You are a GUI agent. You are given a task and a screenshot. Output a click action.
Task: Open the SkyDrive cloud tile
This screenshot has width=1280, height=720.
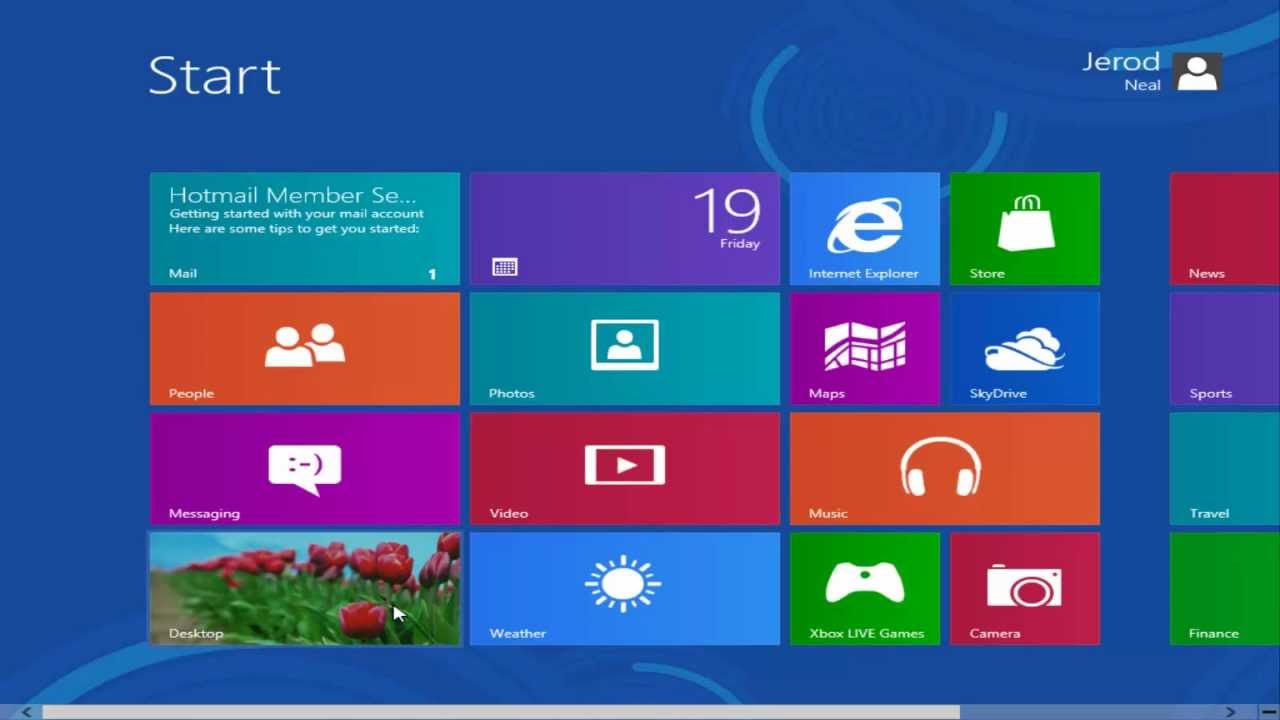point(1025,349)
